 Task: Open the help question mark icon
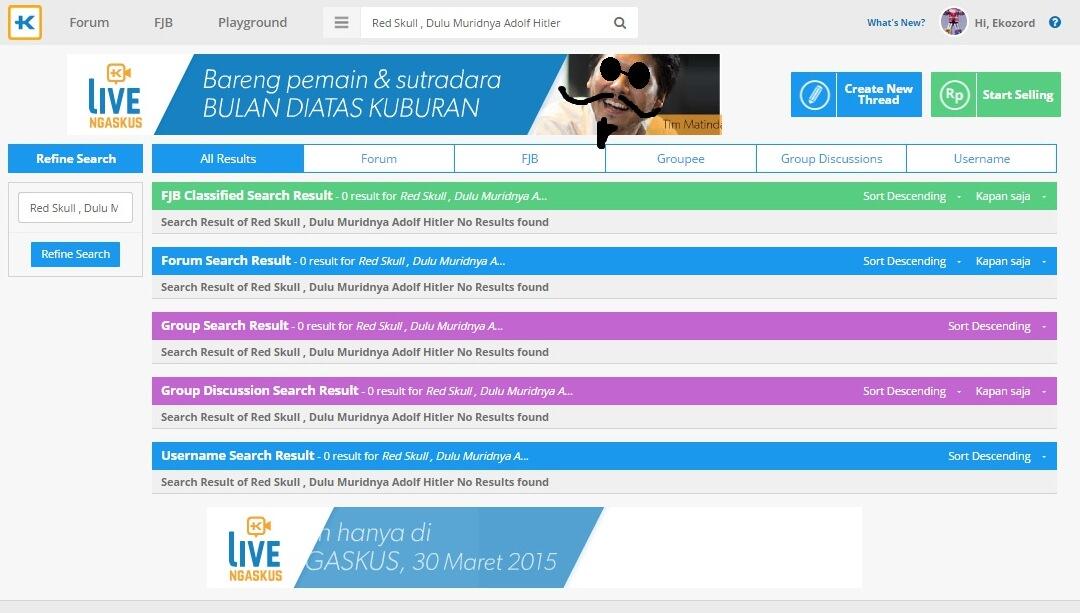pyautogui.click(x=1055, y=22)
